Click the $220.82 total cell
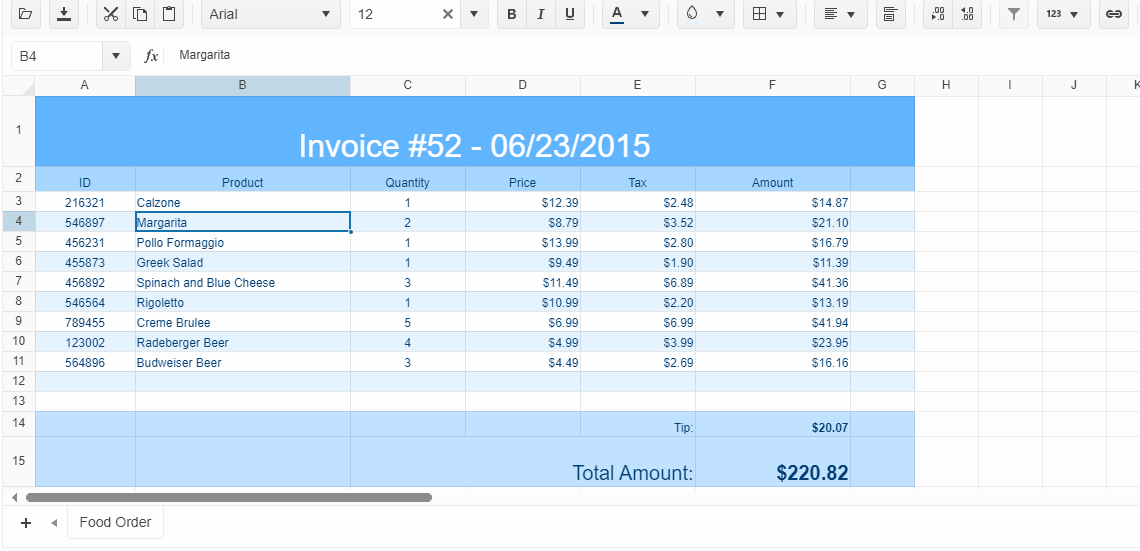The width and height of the screenshot is (1140, 551). 773,462
